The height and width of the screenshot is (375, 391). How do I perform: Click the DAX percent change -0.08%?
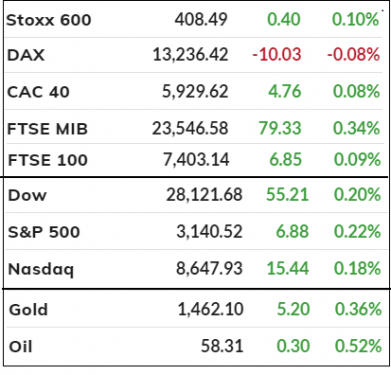coord(353,54)
